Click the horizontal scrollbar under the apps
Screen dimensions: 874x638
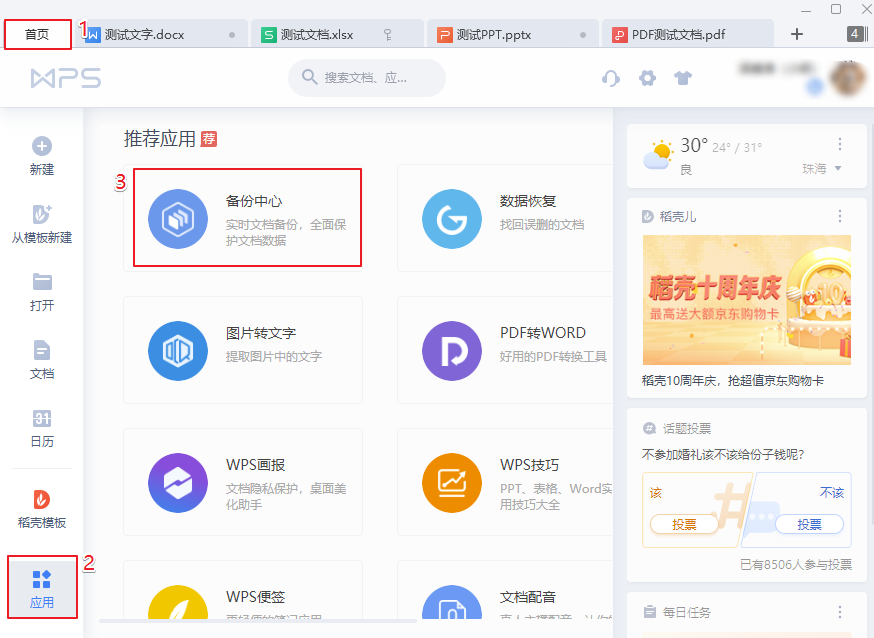point(258,620)
